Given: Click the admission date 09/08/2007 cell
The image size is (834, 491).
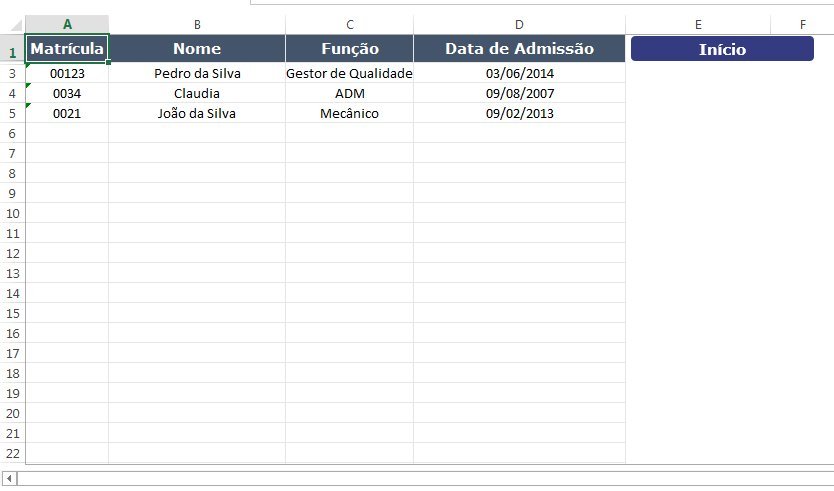Looking at the screenshot, I should (x=519, y=93).
